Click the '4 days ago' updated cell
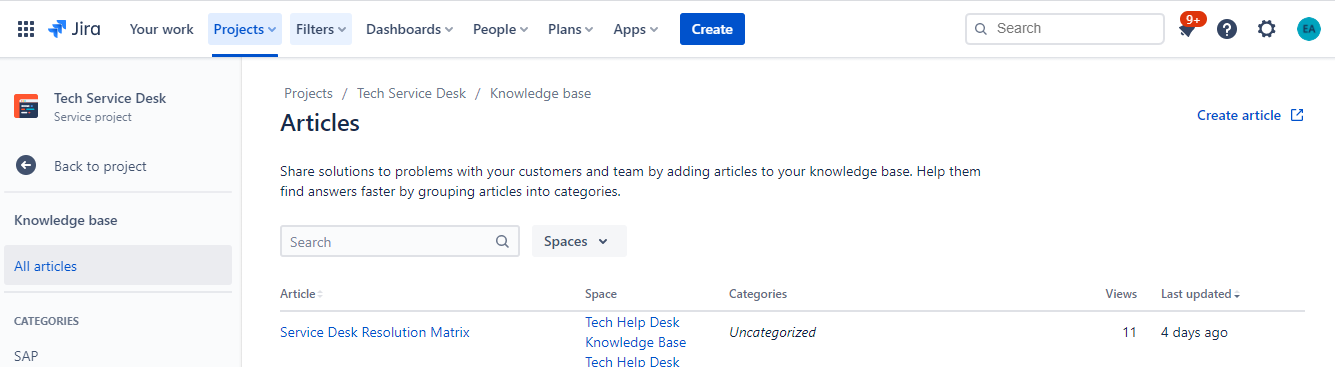Viewport: 1335px width, 367px height. (x=1194, y=332)
